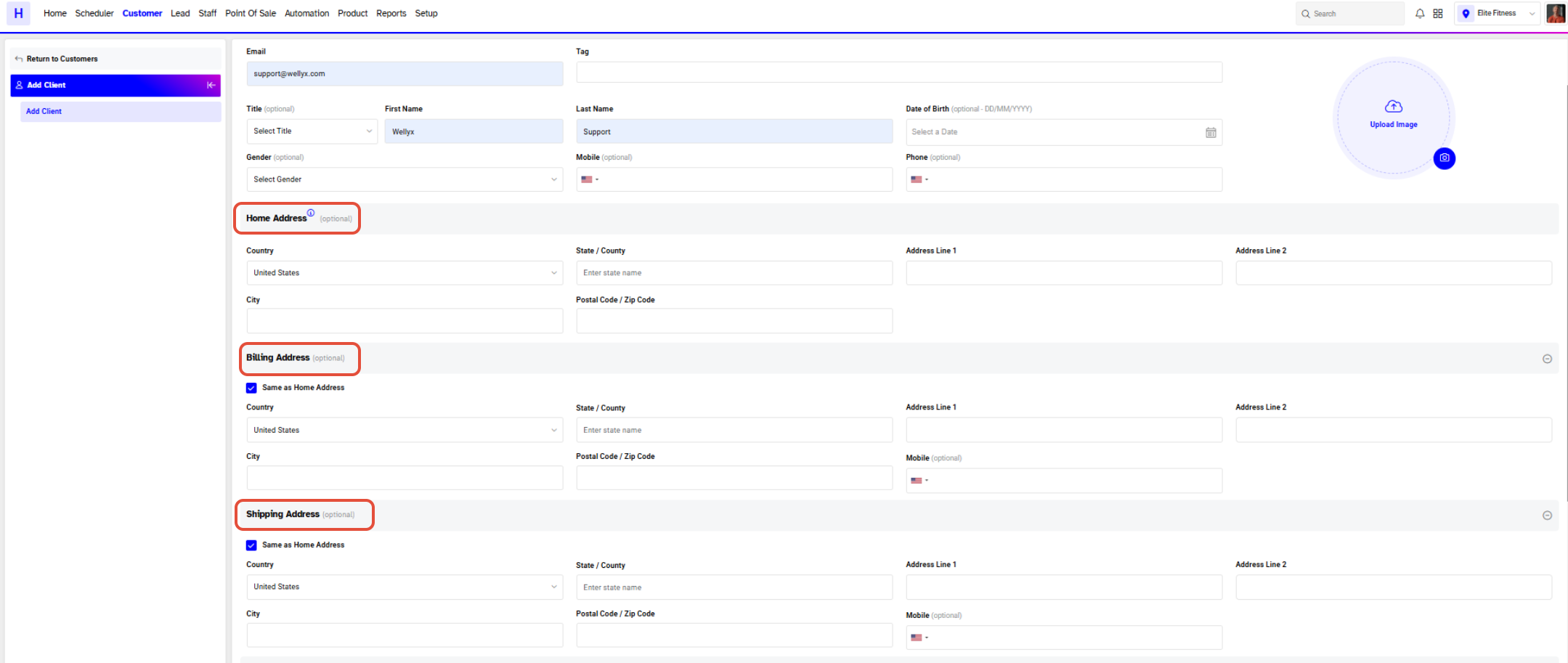This screenshot has width=1568, height=663.
Task: Click Home Address City field
Action: pos(405,321)
